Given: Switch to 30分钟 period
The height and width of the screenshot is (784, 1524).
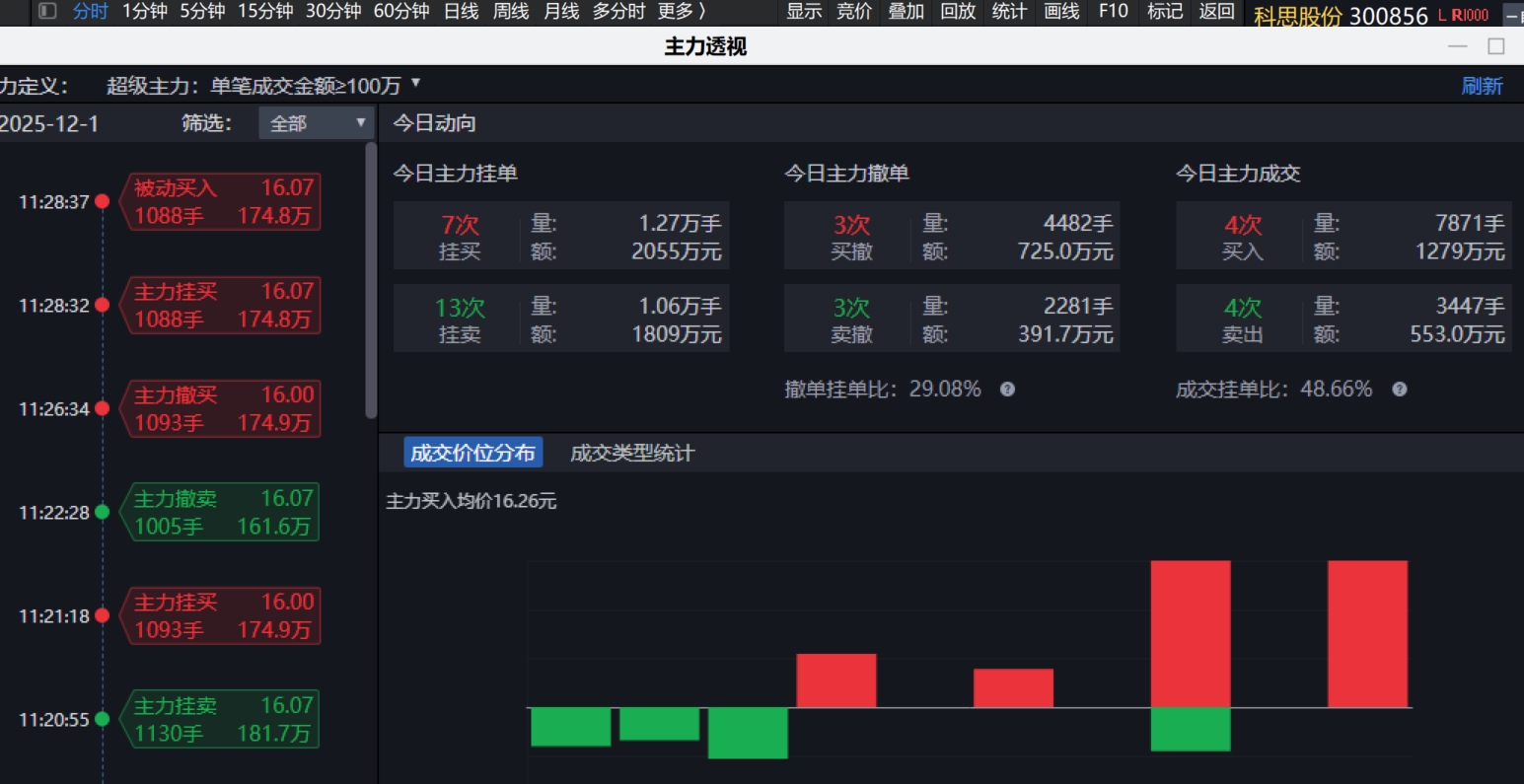Looking at the screenshot, I should pos(333,12).
